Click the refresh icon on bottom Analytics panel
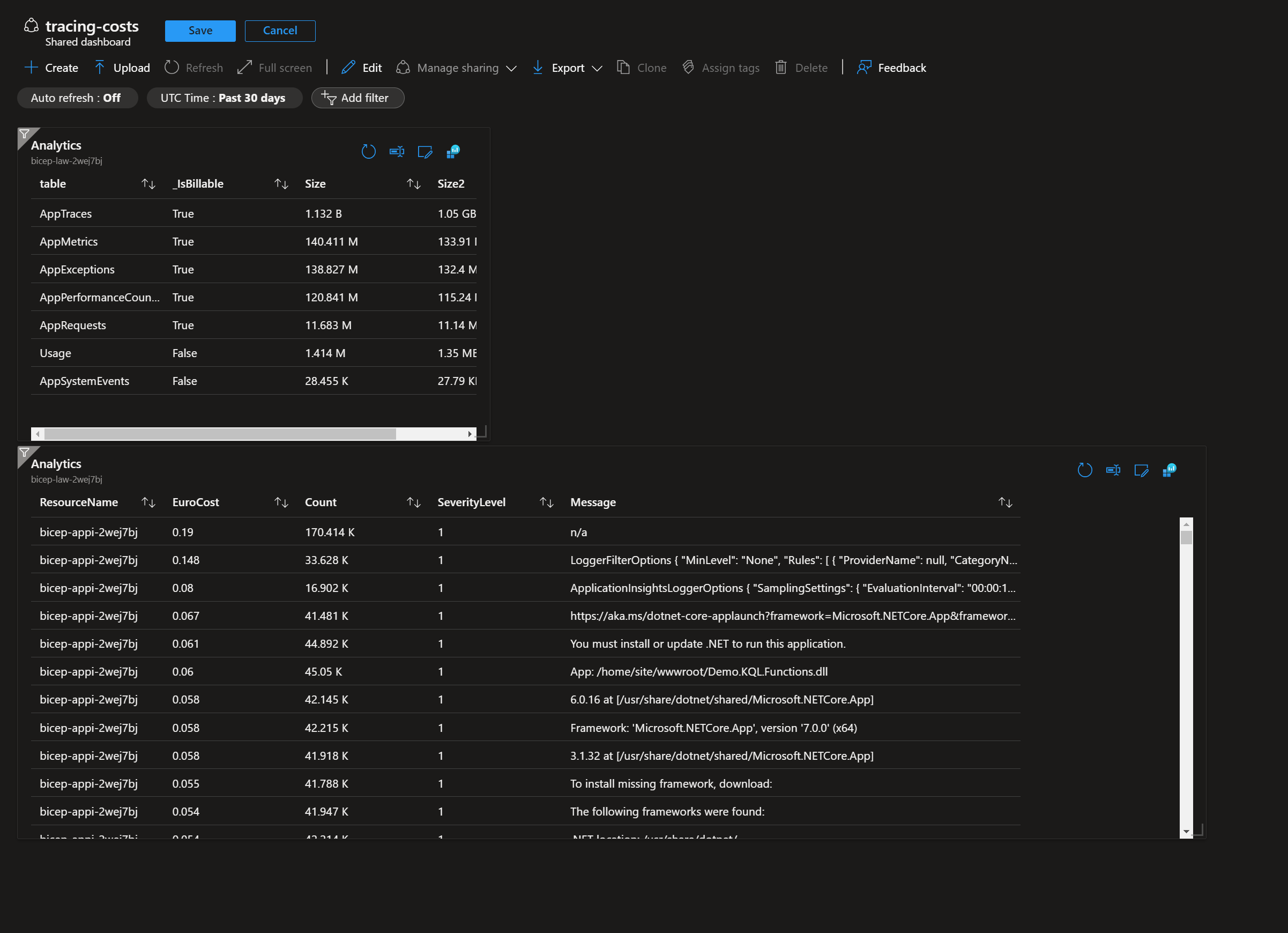Viewport: 1288px width, 933px height. 1085,470
